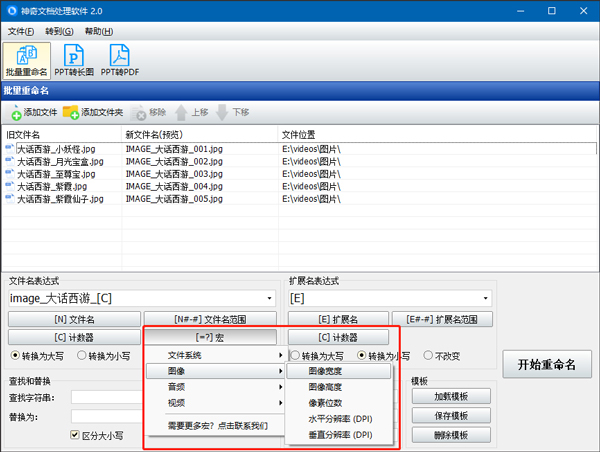Viewport: 600px width, 452px height.
Task: Click the 开始重命名 button
Action: [x=547, y=364]
